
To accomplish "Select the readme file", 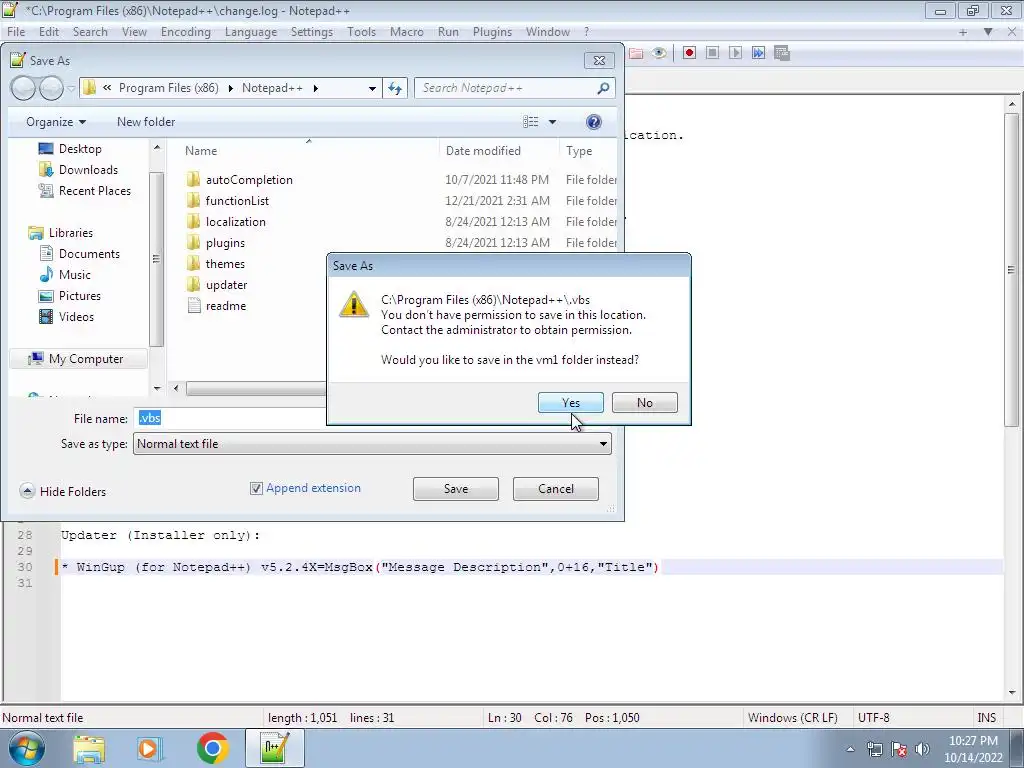I will (225, 306).
